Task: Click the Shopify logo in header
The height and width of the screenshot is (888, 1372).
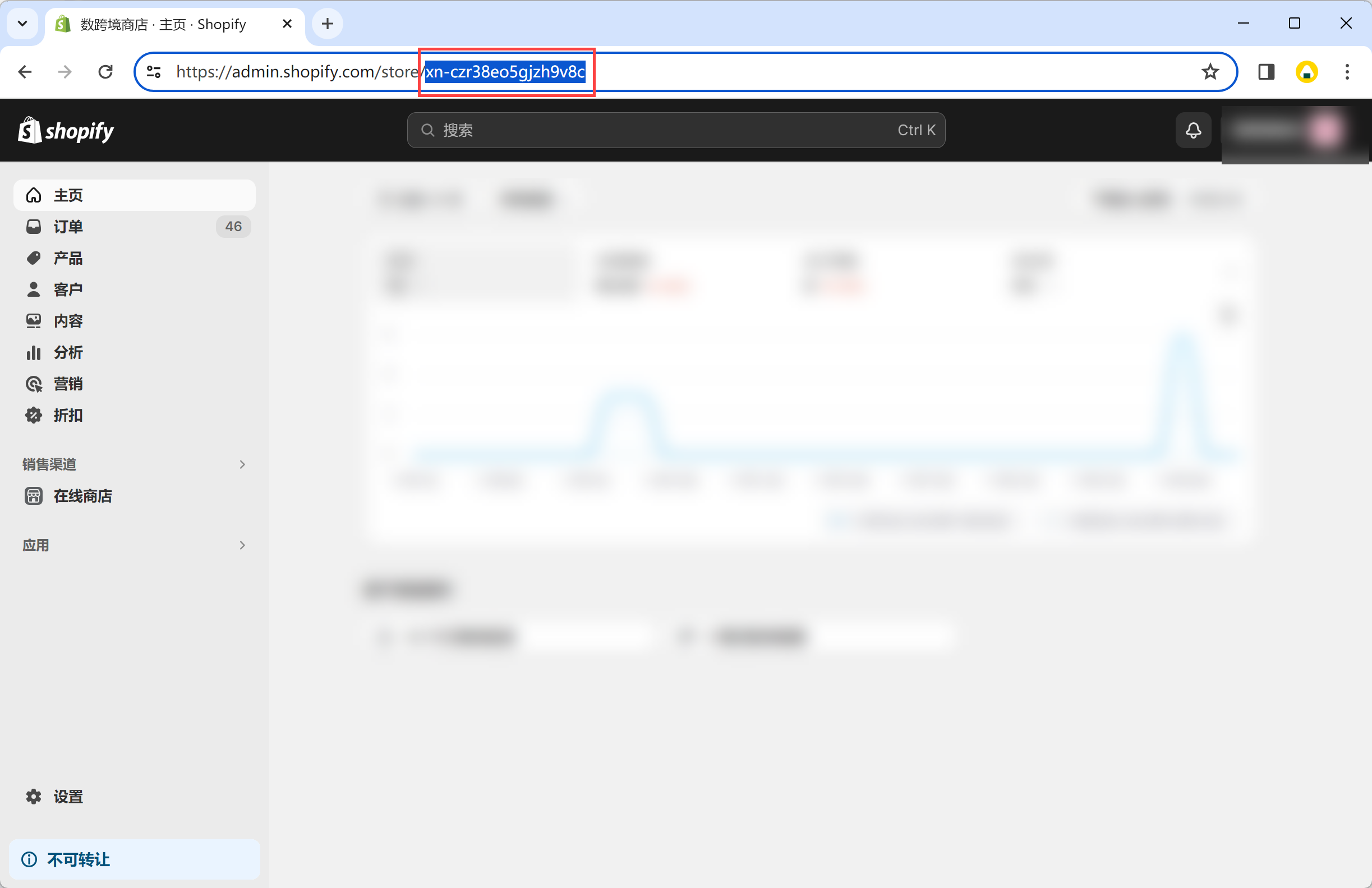Action: pos(66,131)
